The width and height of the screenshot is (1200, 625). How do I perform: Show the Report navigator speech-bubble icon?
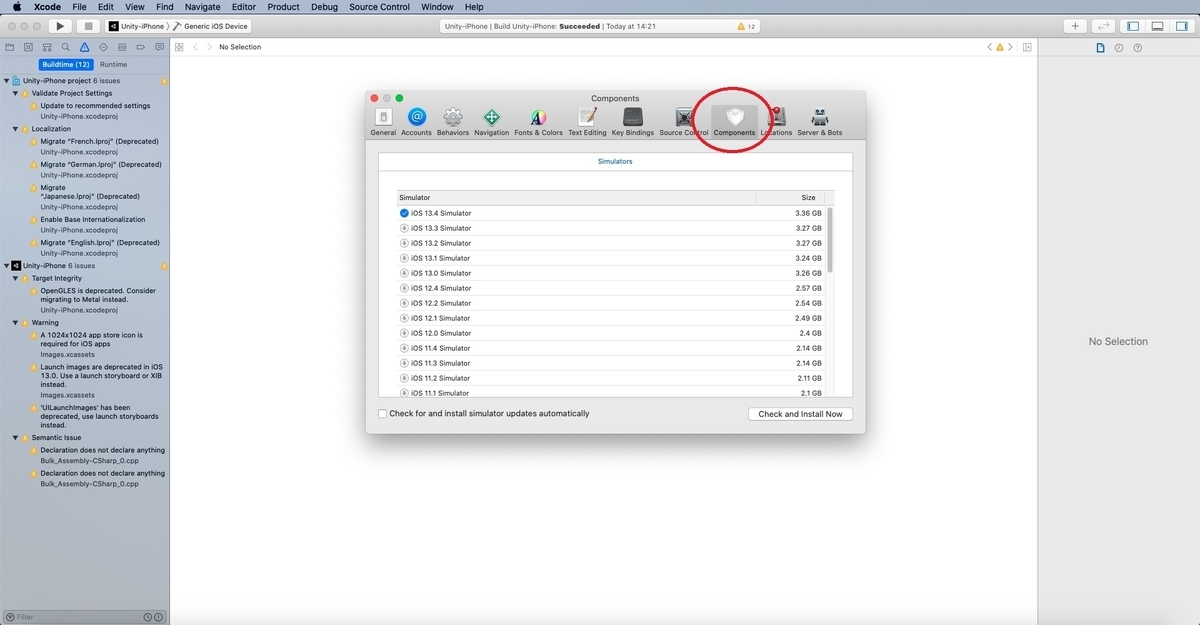(158, 47)
